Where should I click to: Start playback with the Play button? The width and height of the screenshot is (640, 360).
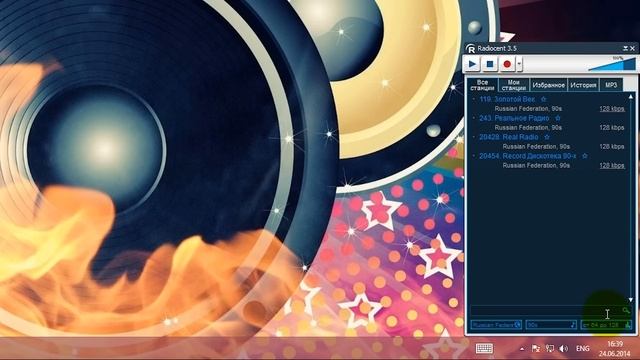point(473,64)
